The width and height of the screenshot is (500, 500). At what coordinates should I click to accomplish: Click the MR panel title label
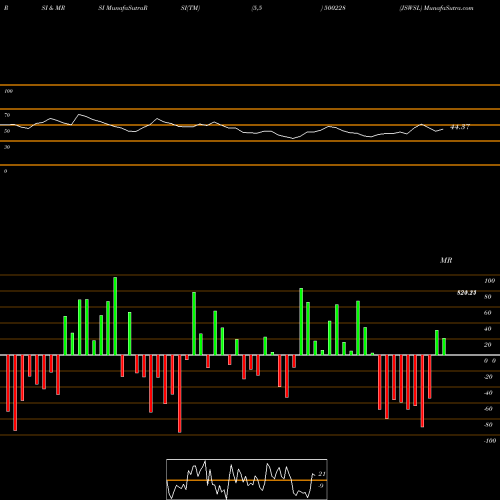446,260
